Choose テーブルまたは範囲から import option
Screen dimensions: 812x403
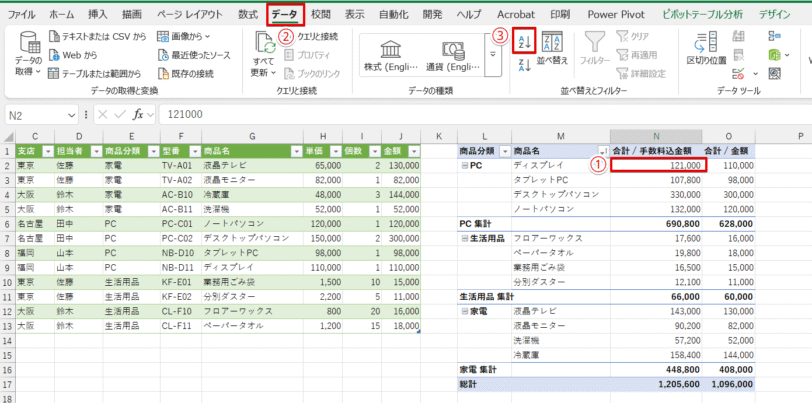[x=94, y=74]
